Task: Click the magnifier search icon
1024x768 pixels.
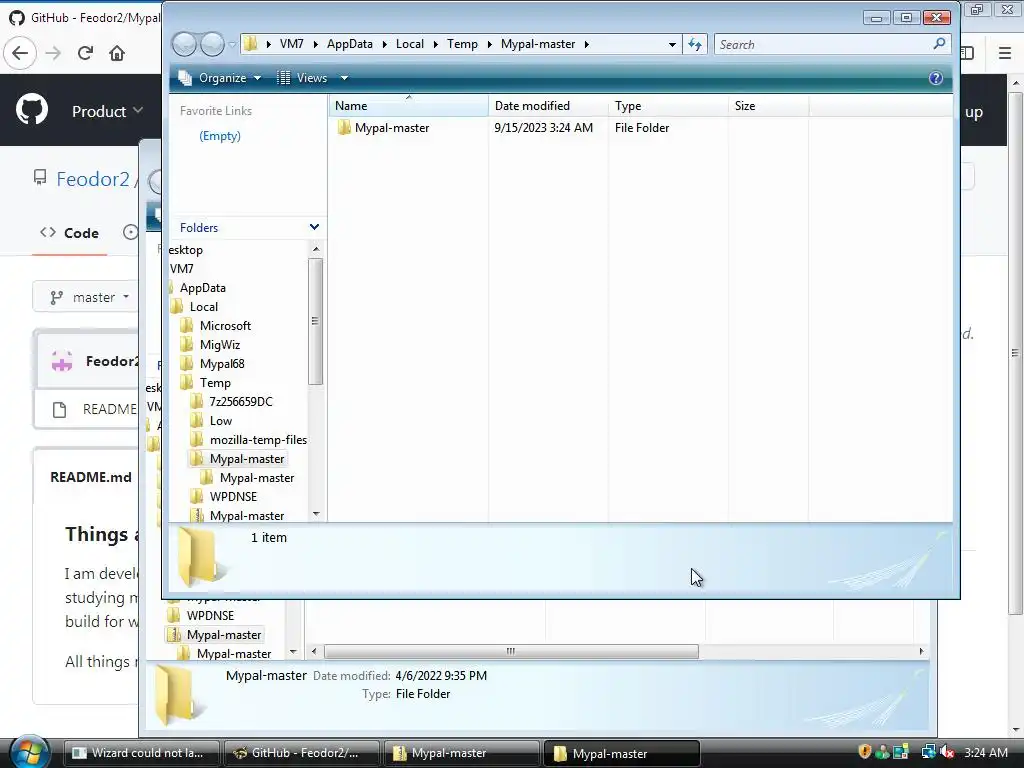Action: pos(939,44)
